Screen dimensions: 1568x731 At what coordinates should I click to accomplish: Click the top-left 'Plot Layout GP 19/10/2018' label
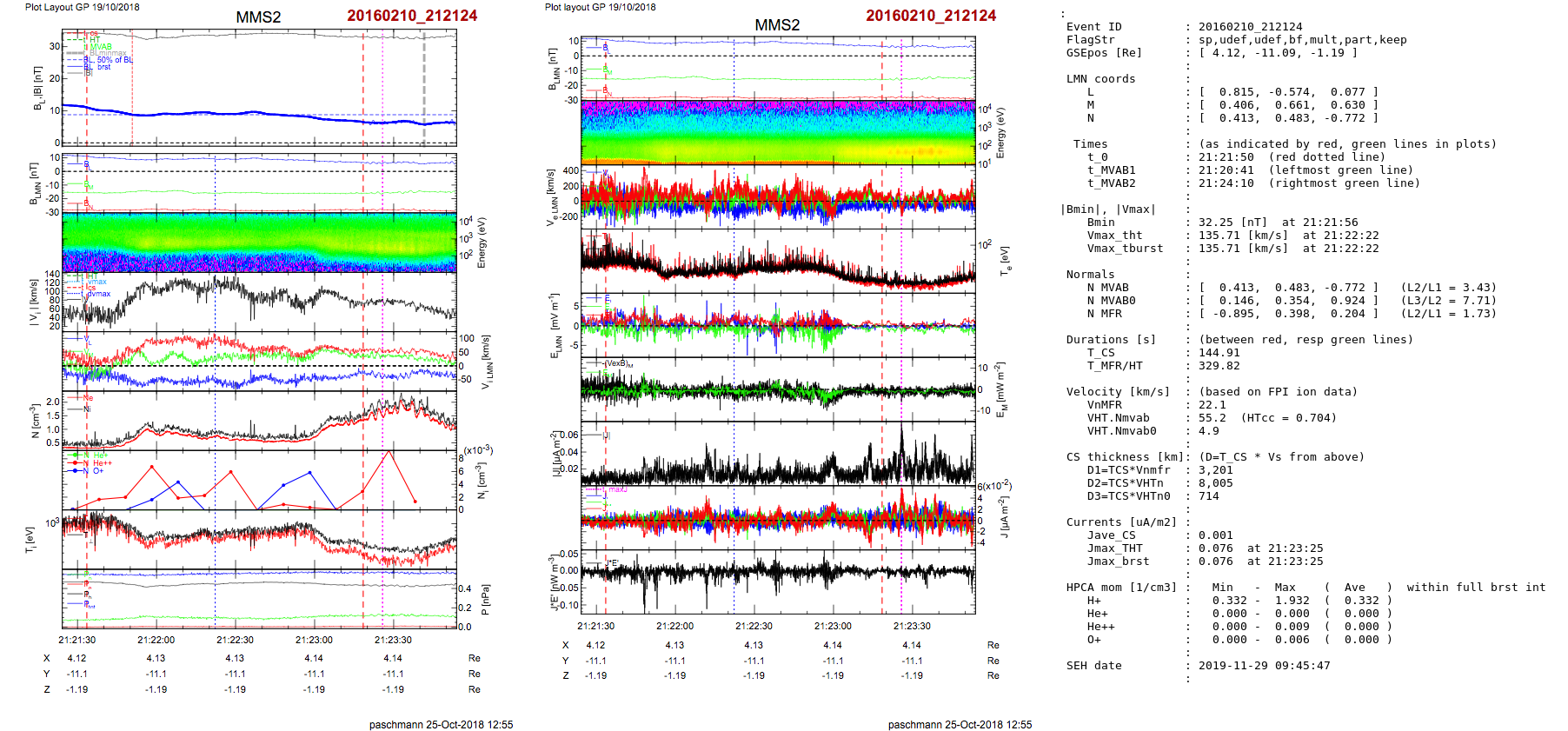82,7
